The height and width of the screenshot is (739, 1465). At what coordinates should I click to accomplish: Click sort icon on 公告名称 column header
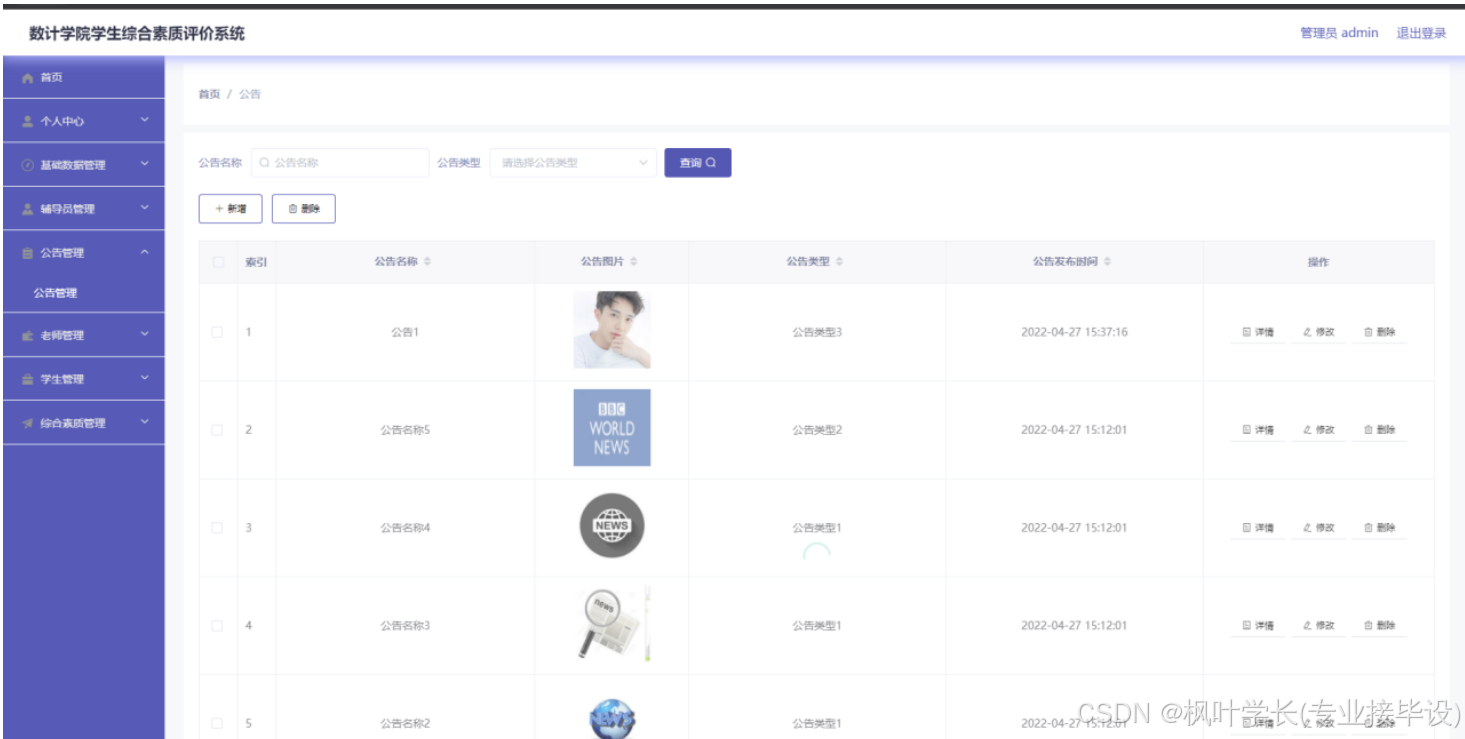(428, 262)
